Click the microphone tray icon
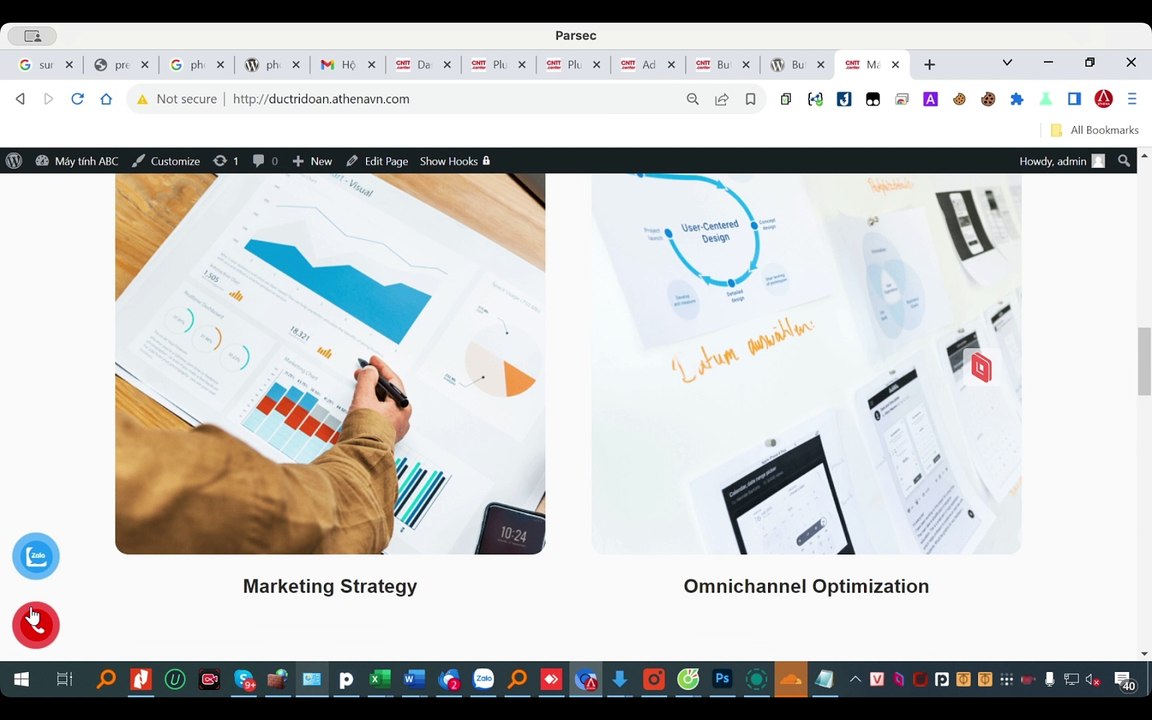Viewport: 1152px width, 720px height. coord(1049,680)
